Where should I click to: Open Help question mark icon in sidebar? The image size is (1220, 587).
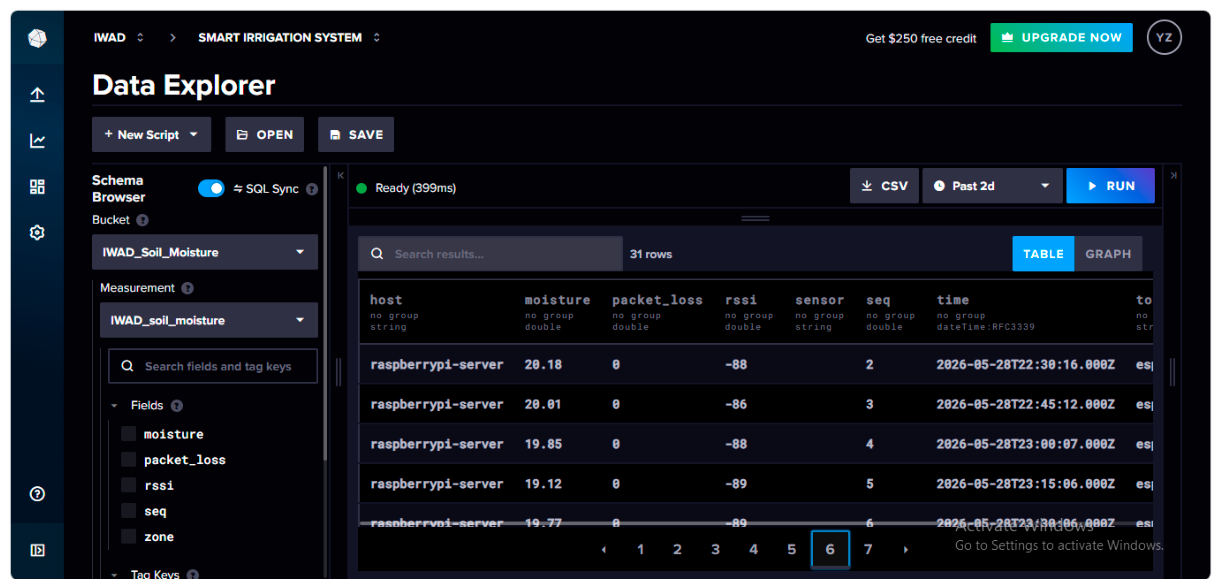click(x=37, y=494)
